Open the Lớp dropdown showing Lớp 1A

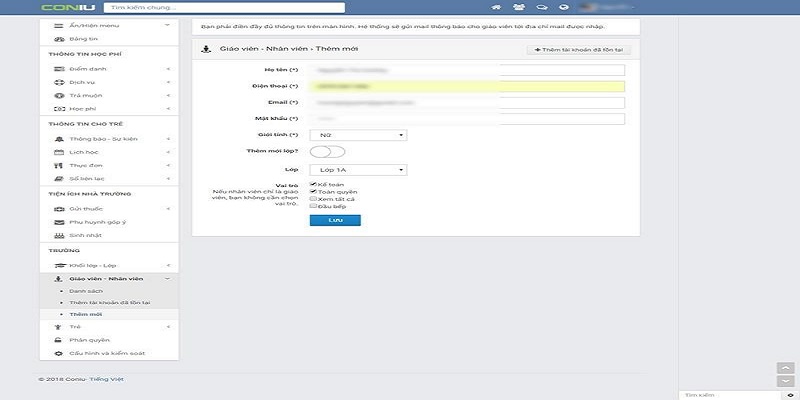[357, 170]
